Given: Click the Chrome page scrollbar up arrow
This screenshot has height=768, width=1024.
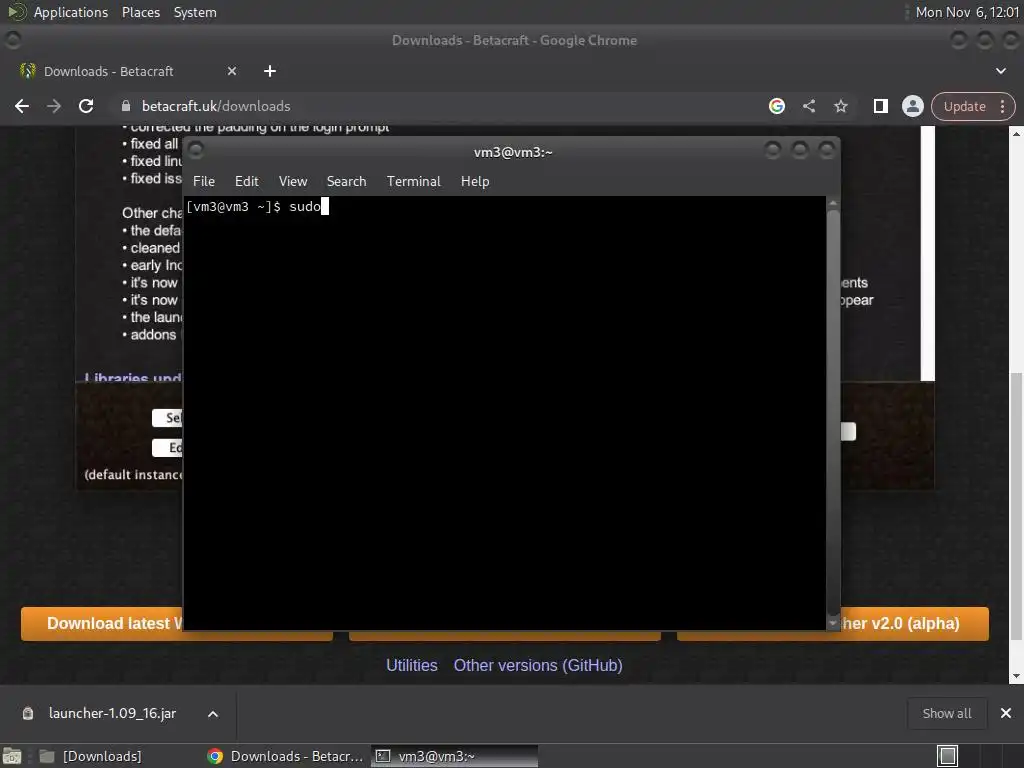Looking at the screenshot, I should tap(1016, 134).
